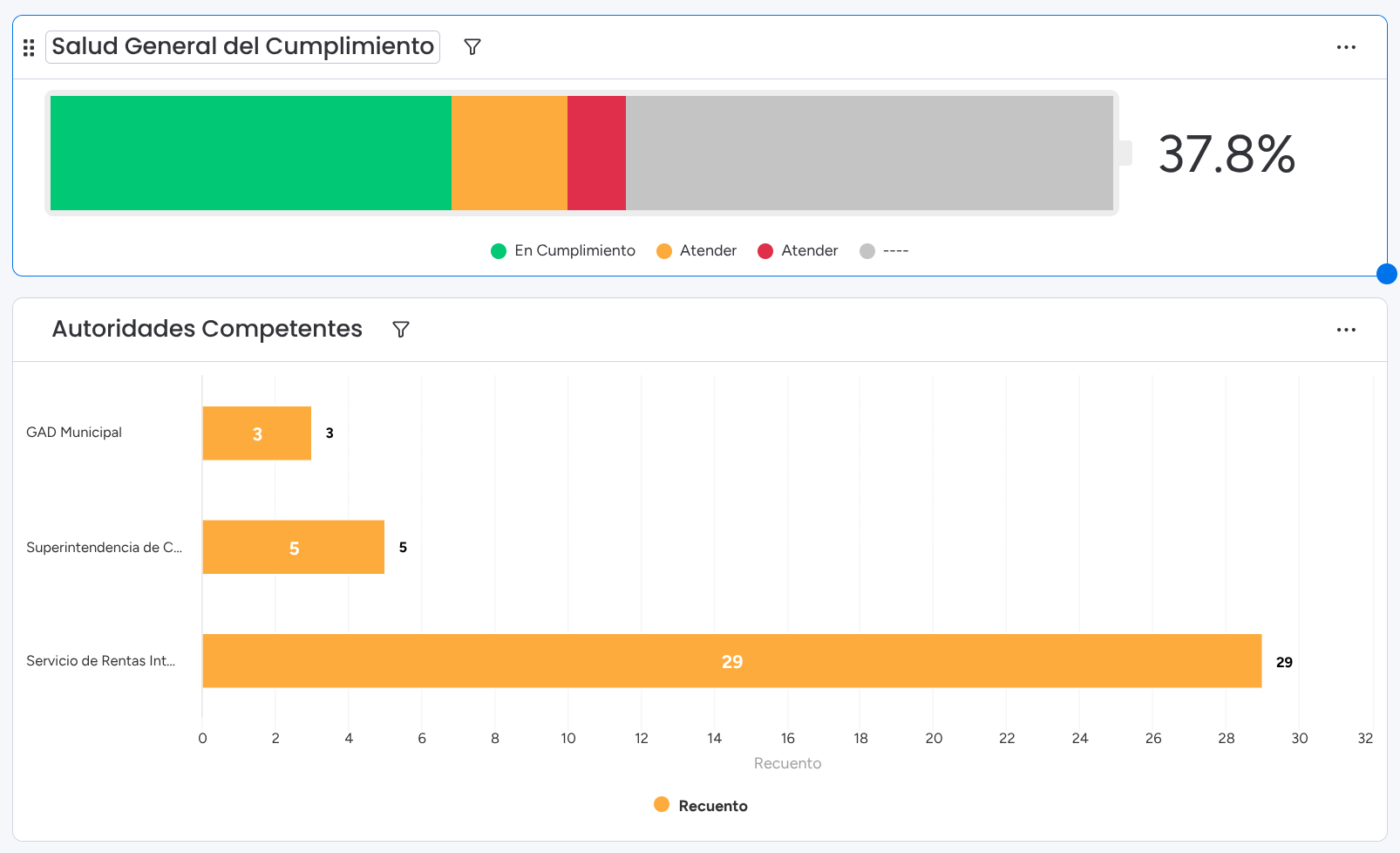This screenshot has height=853, width=1400.
Task: Click the red segment of the battery bar
Action: pyautogui.click(x=596, y=153)
